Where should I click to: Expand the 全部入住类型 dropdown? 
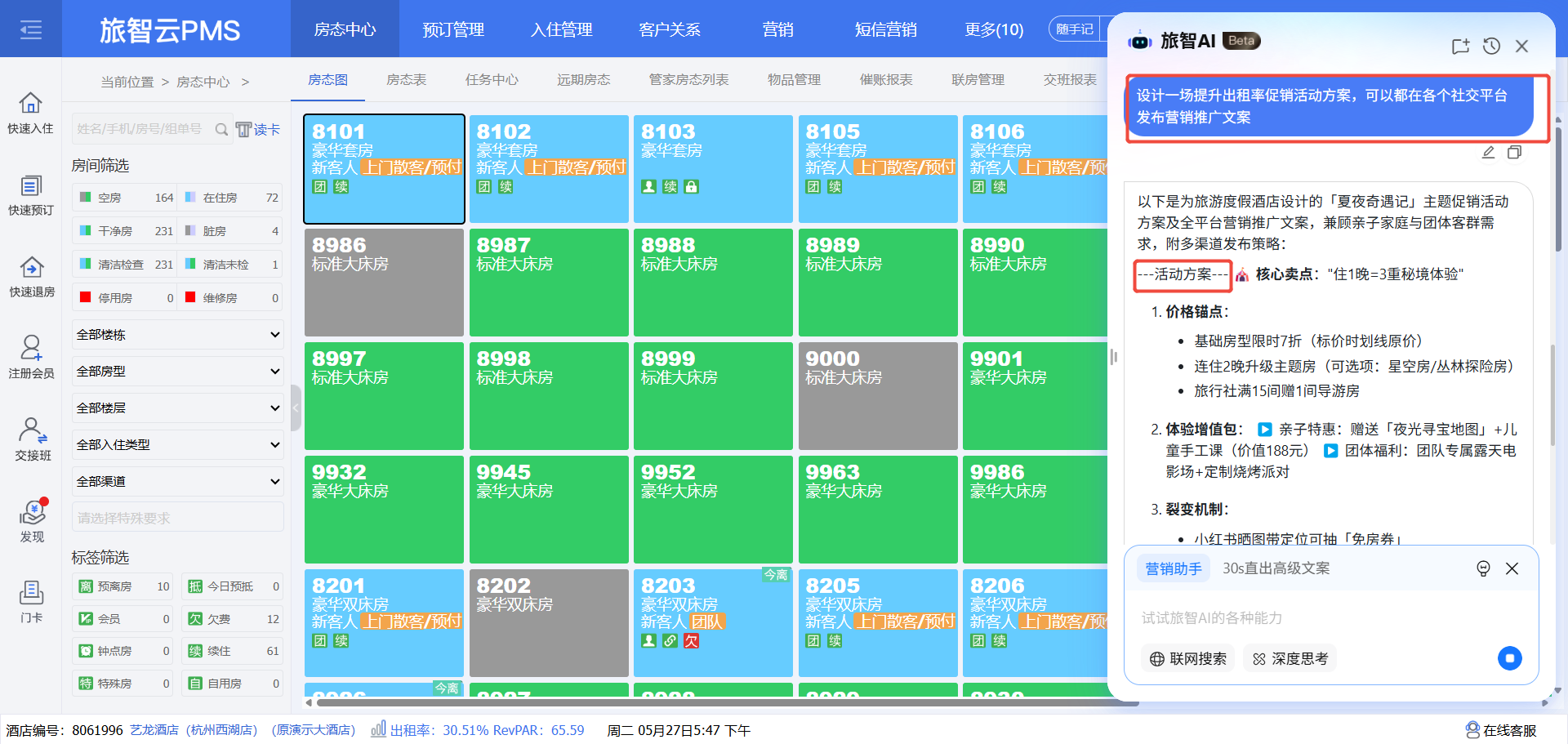click(x=178, y=445)
